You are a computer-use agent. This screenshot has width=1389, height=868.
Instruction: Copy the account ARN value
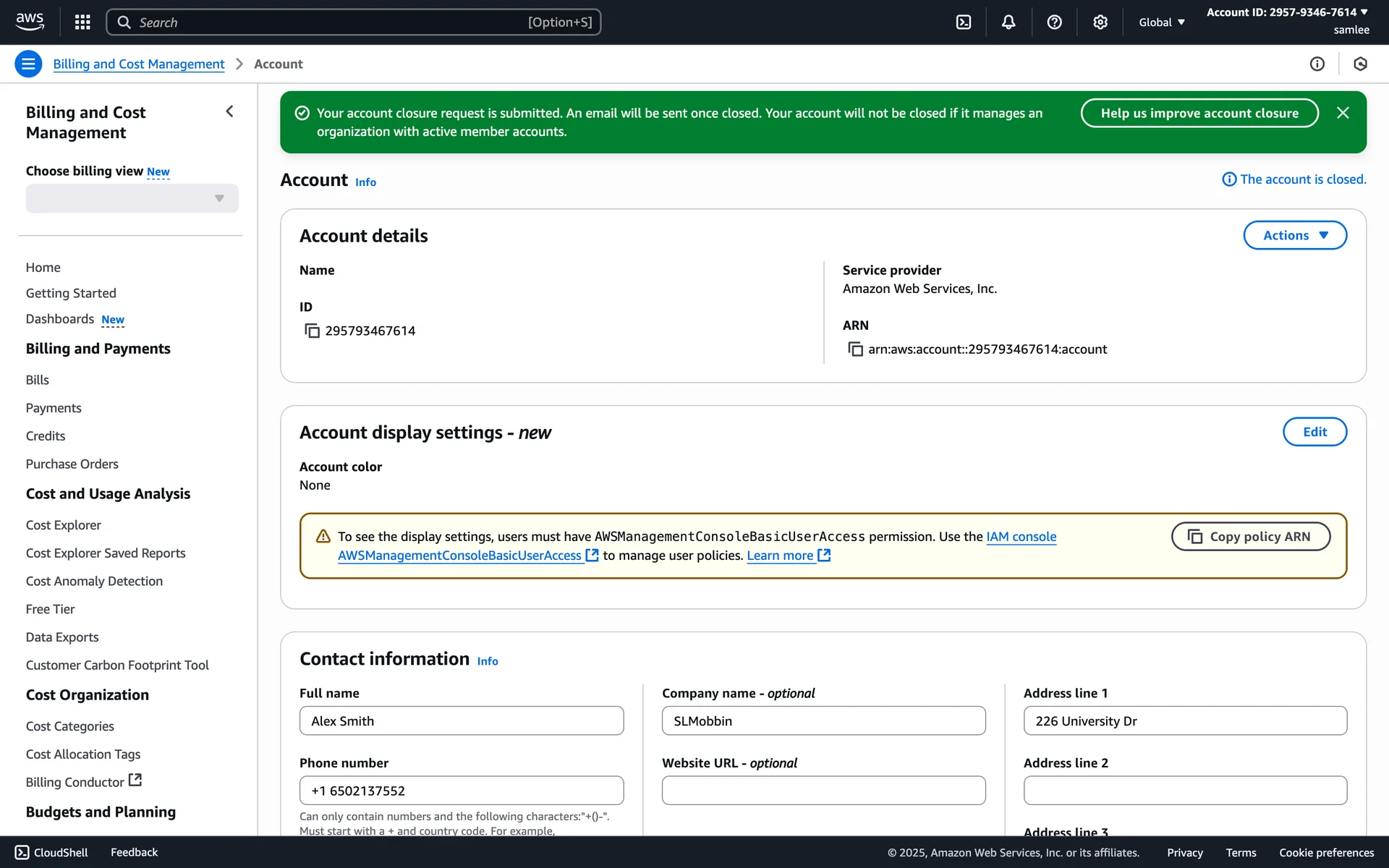coord(855,349)
